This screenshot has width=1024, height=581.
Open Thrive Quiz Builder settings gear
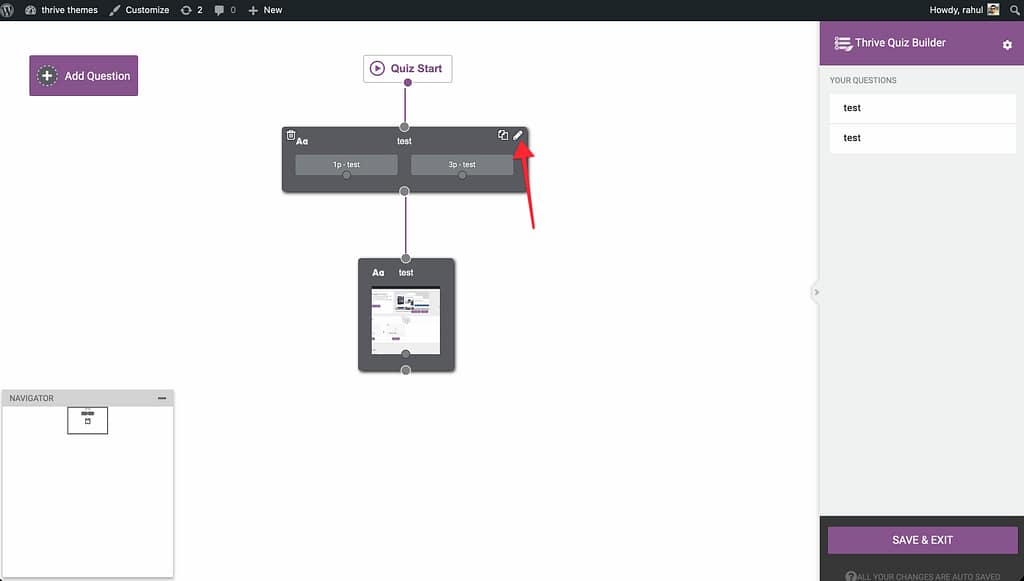(1007, 45)
